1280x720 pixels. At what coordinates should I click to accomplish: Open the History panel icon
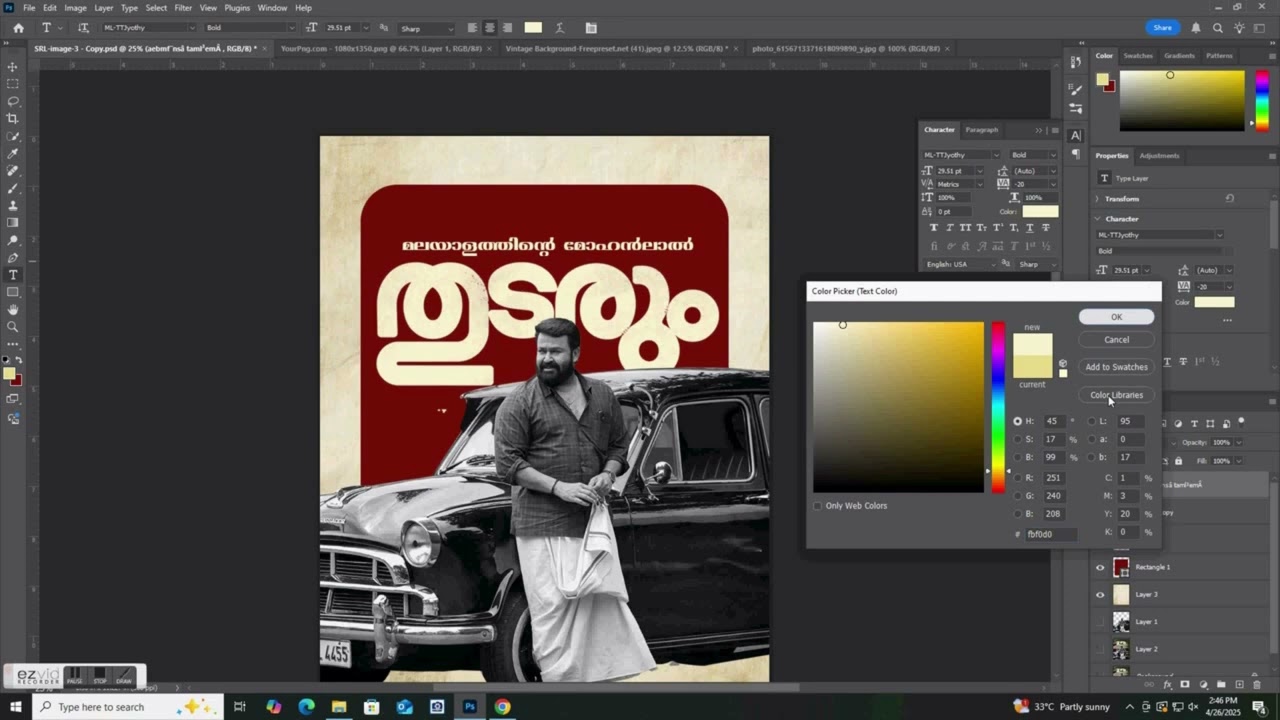click(1075, 62)
